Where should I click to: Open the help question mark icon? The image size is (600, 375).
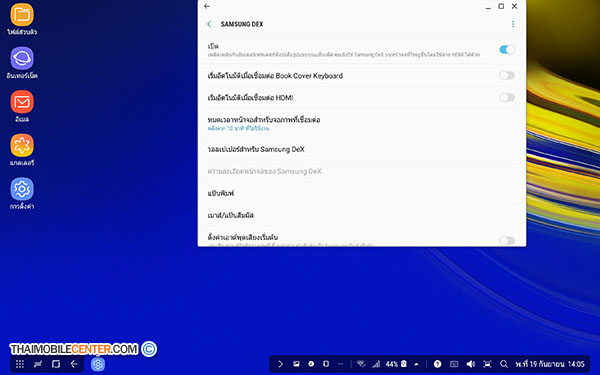tap(437, 364)
